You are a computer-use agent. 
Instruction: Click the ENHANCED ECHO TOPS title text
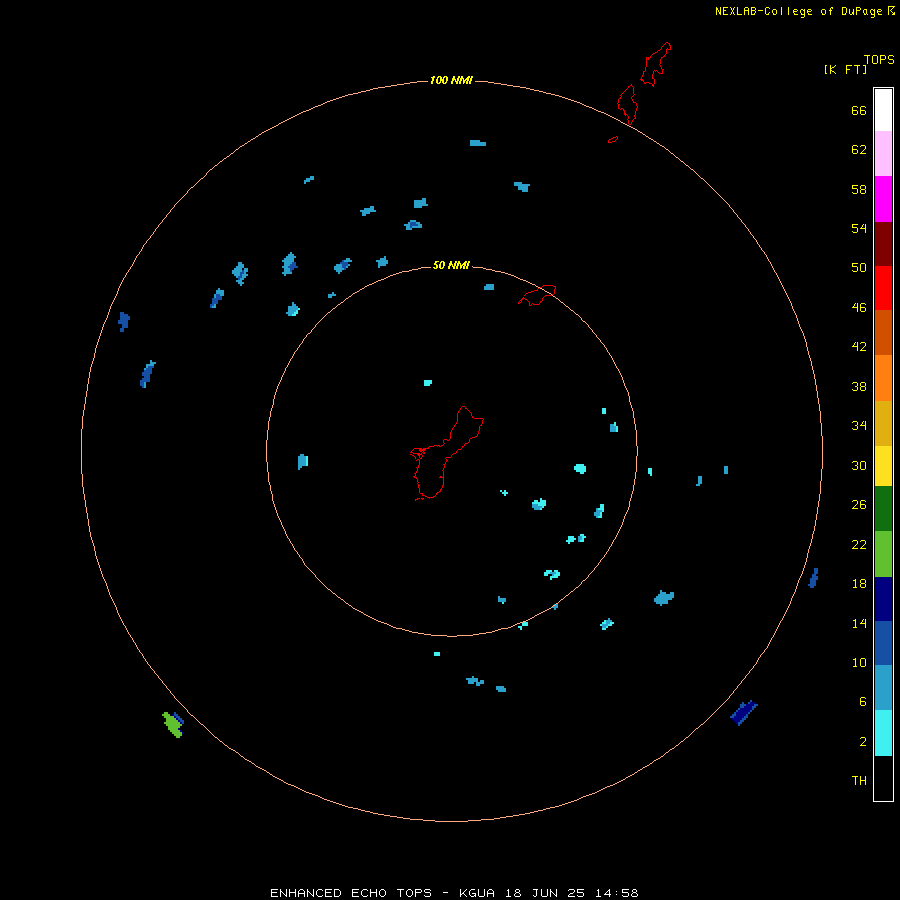(x=351, y=893)
